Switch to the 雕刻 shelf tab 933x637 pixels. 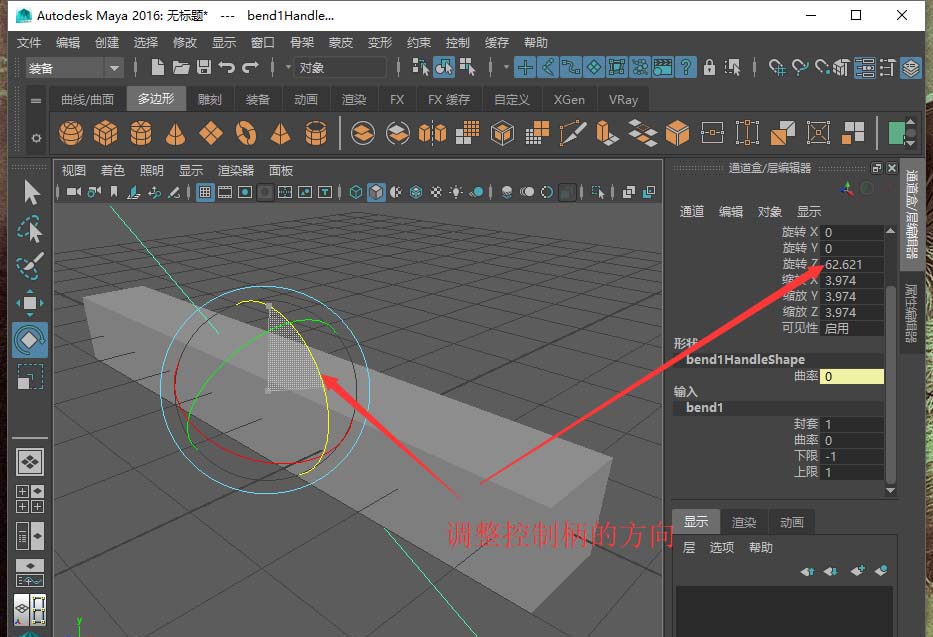[210, 99]
